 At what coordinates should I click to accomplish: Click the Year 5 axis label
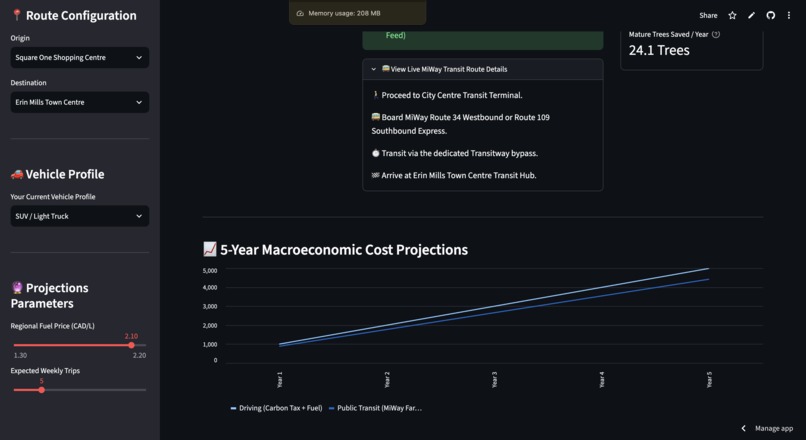click(709, 380)
